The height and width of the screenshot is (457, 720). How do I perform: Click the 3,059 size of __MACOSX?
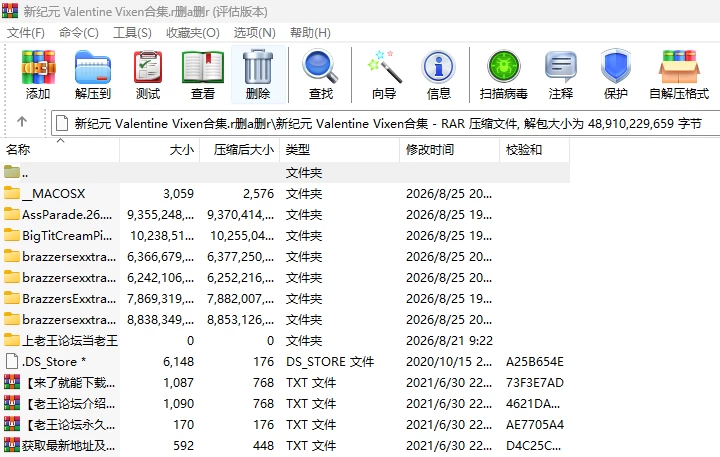coord(178,194)
